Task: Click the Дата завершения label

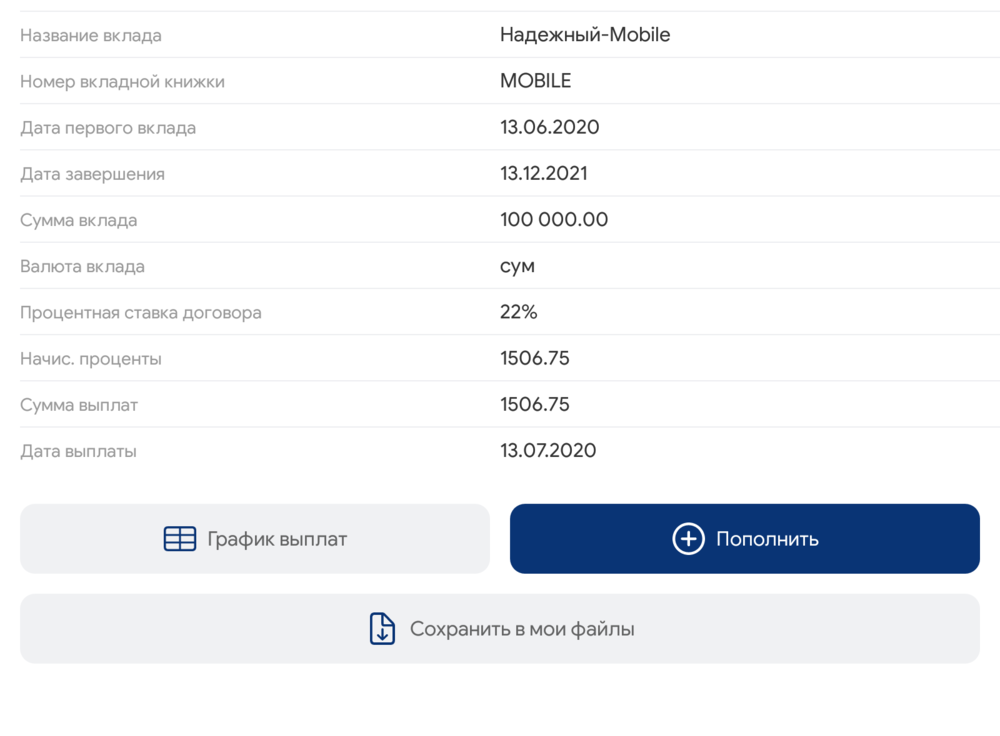Action: click(92, 174)
